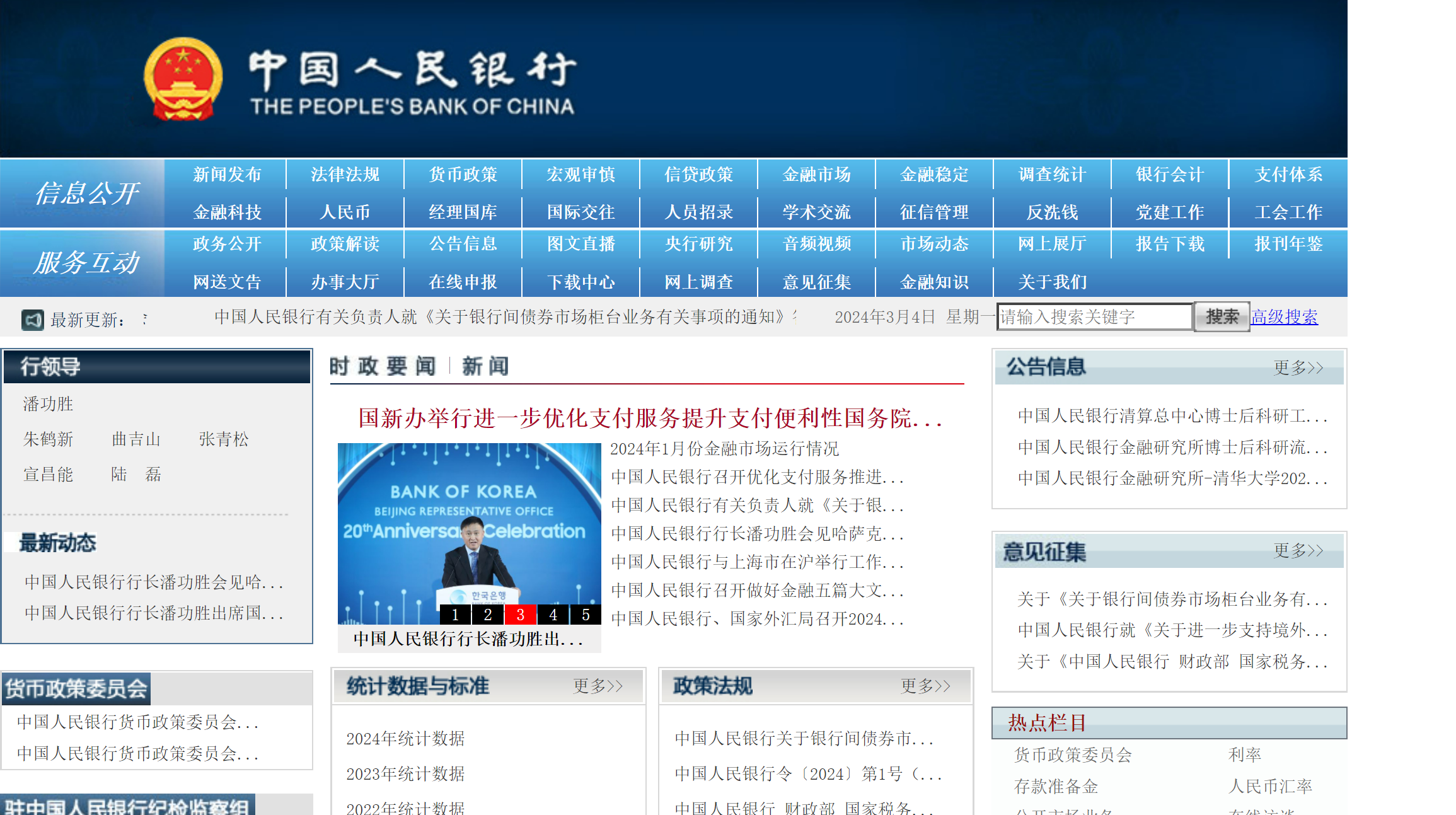
Task: Expand 更多 in 政策法规 panel
Action: pos(925,686)
